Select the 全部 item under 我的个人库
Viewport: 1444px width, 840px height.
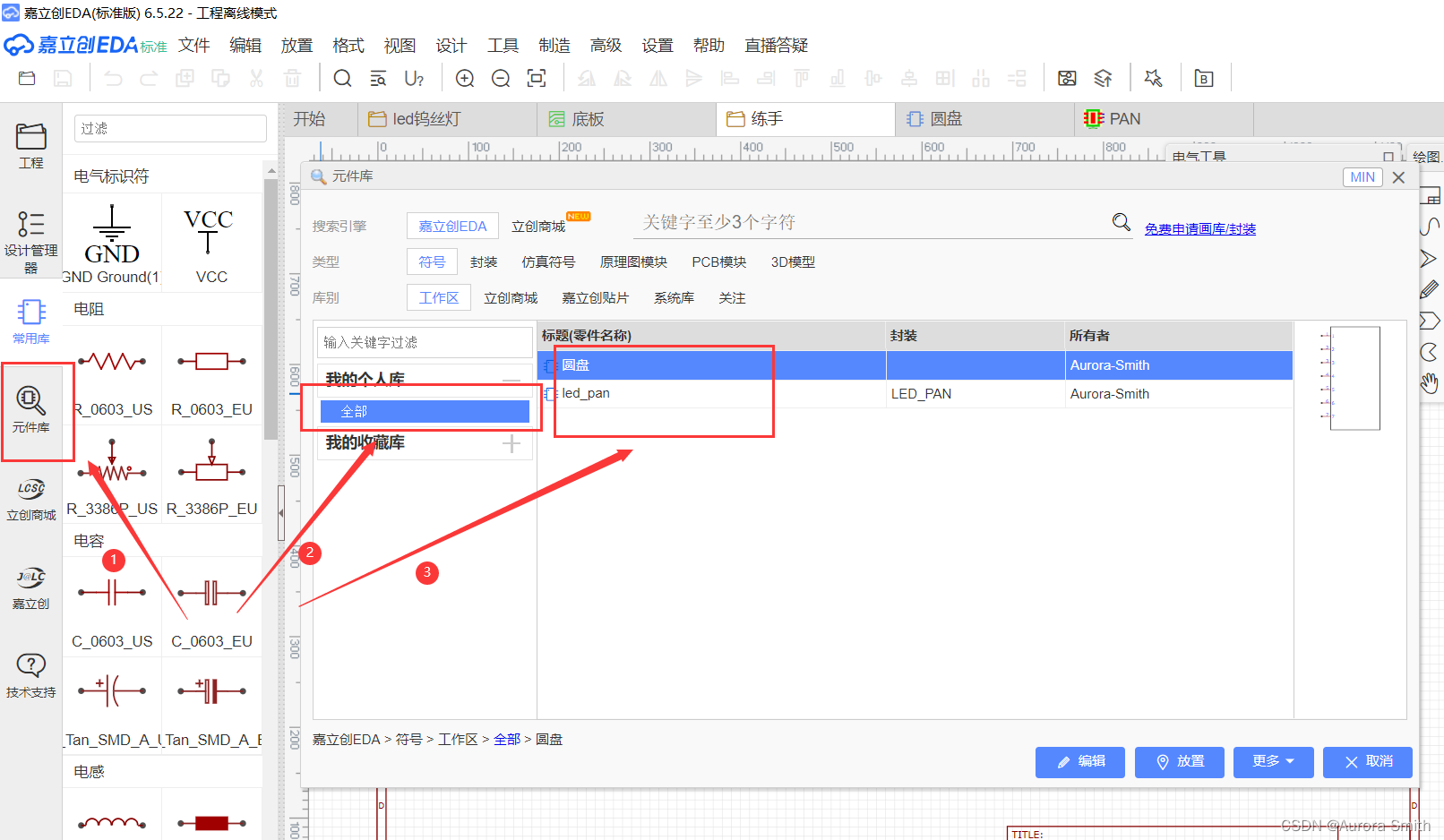tap(425, 411)
